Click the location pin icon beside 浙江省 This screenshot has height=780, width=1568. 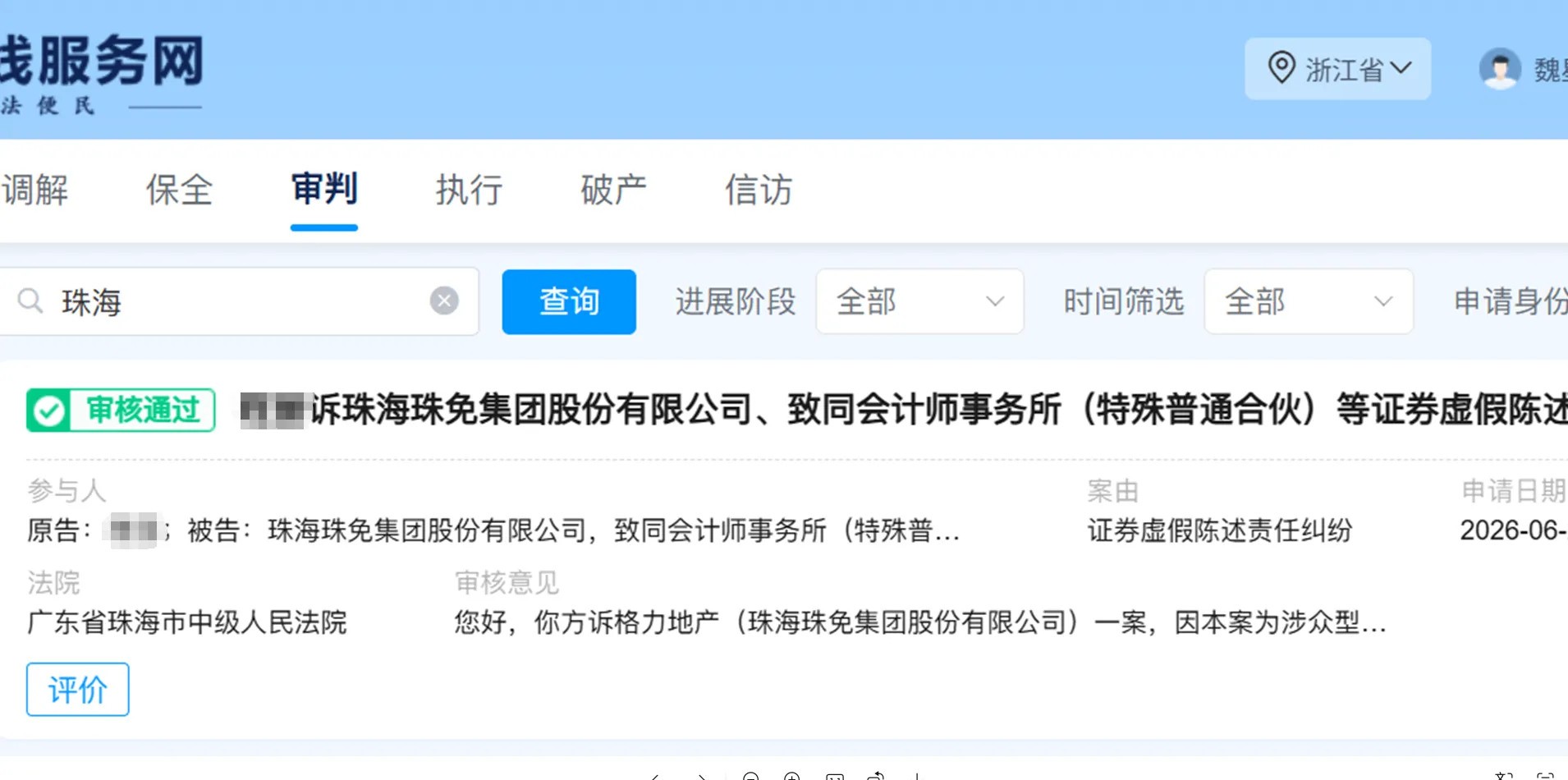(1281, 68)
